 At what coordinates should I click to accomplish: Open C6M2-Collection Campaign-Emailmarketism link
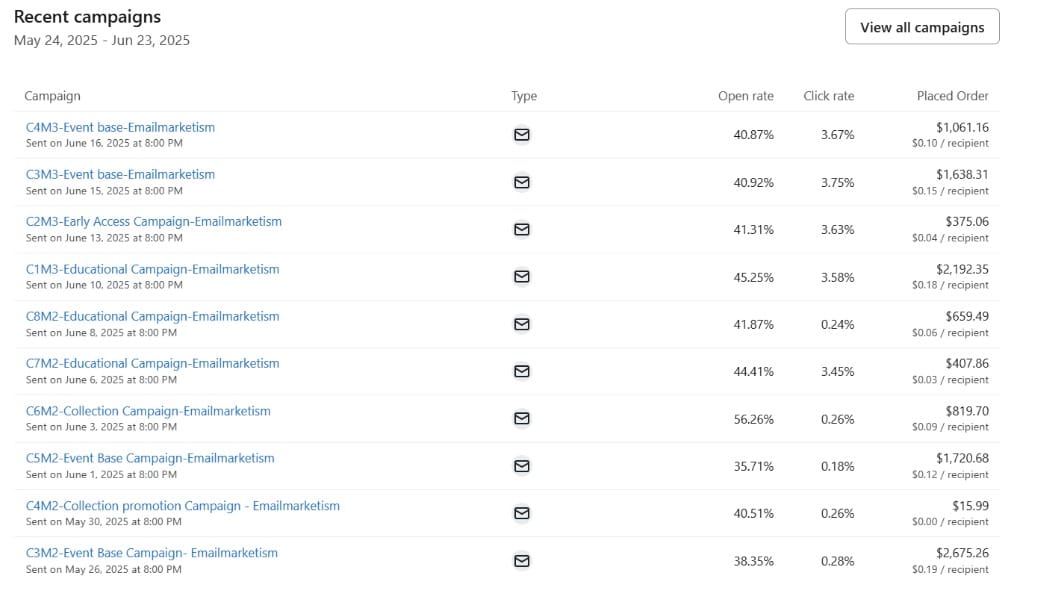(148, 411)
